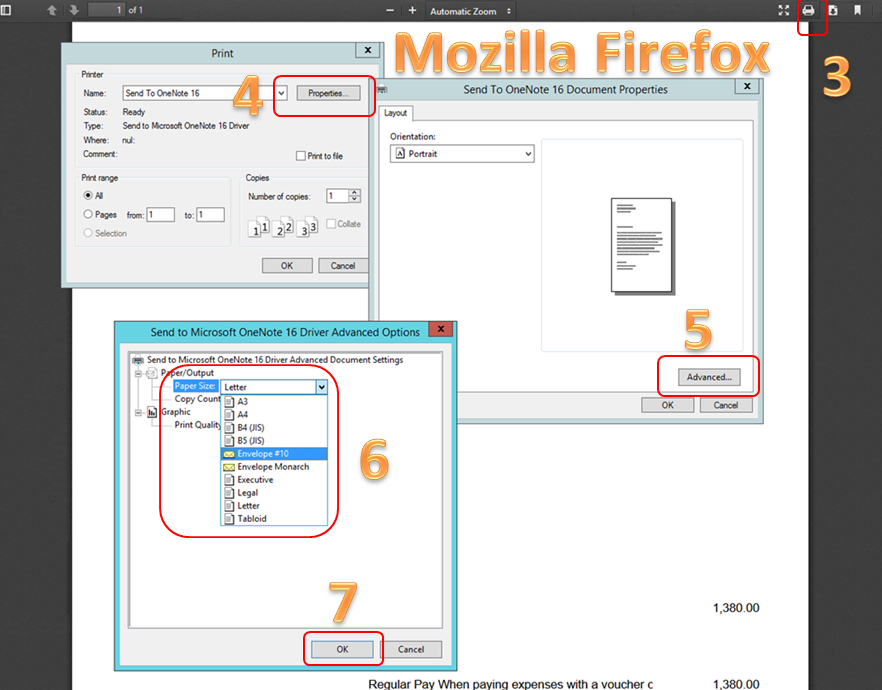This screenshot has height=690, width=882.
Task: Click the Number of copies field
Action: pos(338,196)
